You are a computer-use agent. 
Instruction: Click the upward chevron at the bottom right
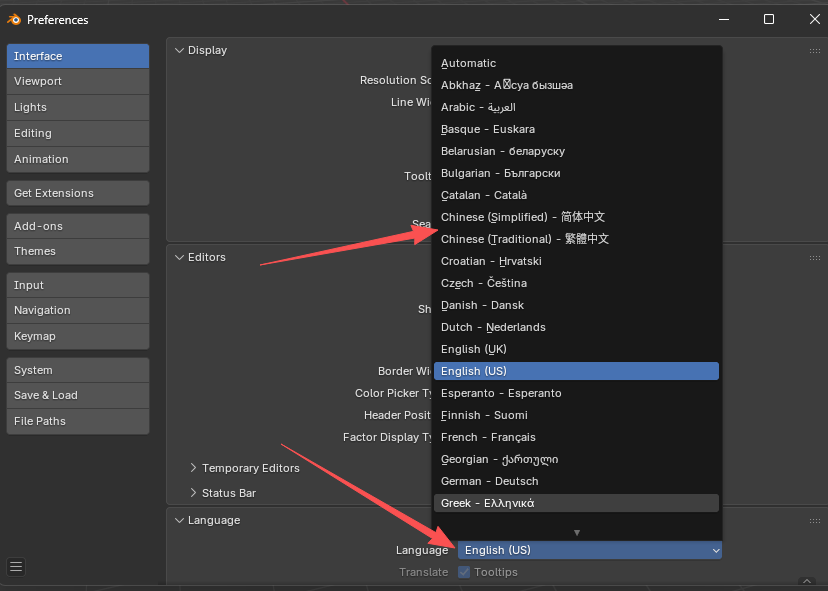(806, 580)
